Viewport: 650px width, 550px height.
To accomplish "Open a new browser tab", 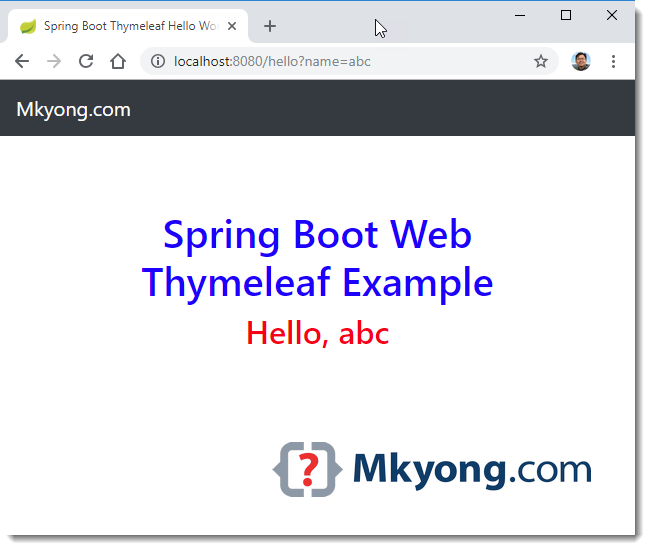I will pyautogui.click(x=270, y=26).
